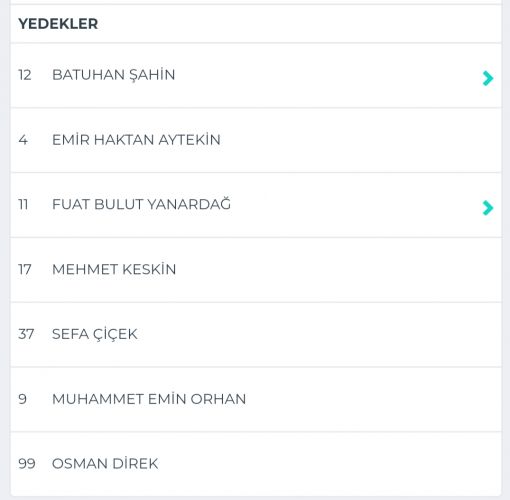This screenshot has height=500, width=510.
Task: Select player name MEHMET KESKİN
Action: click(114, 269)
